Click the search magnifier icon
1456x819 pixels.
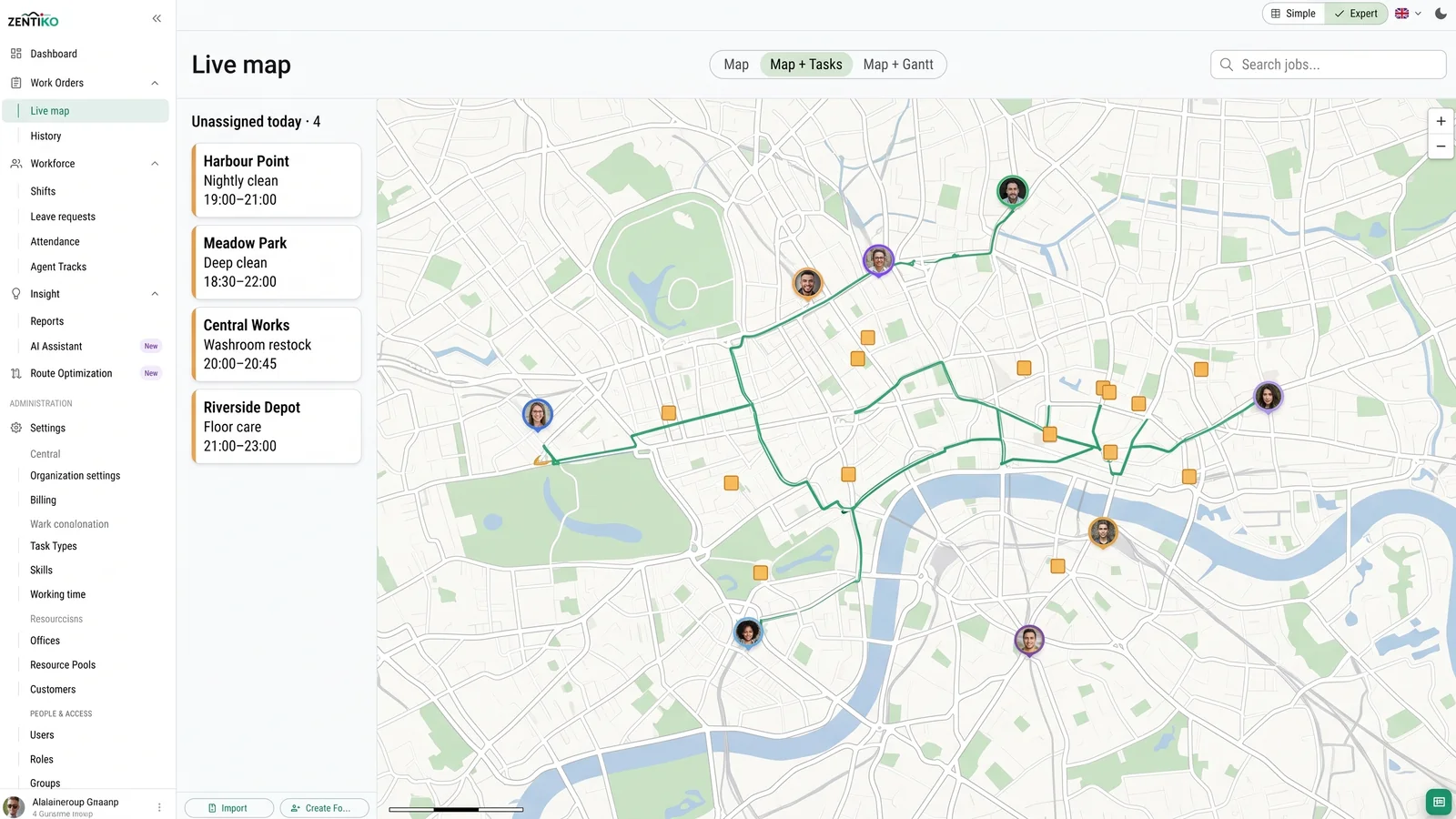click(x=1227, y=65)
